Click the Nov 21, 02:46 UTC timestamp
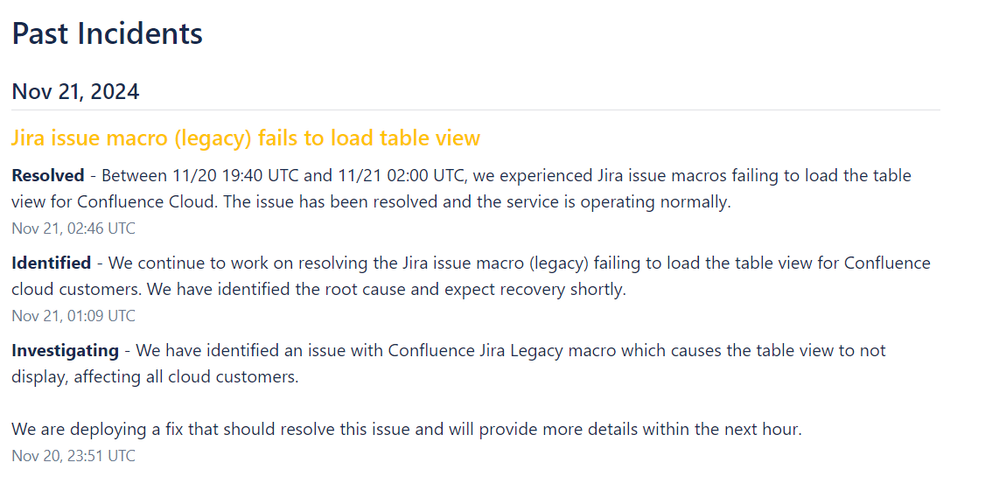The height and width of the screenshot is (485, 999). (73, 229)
